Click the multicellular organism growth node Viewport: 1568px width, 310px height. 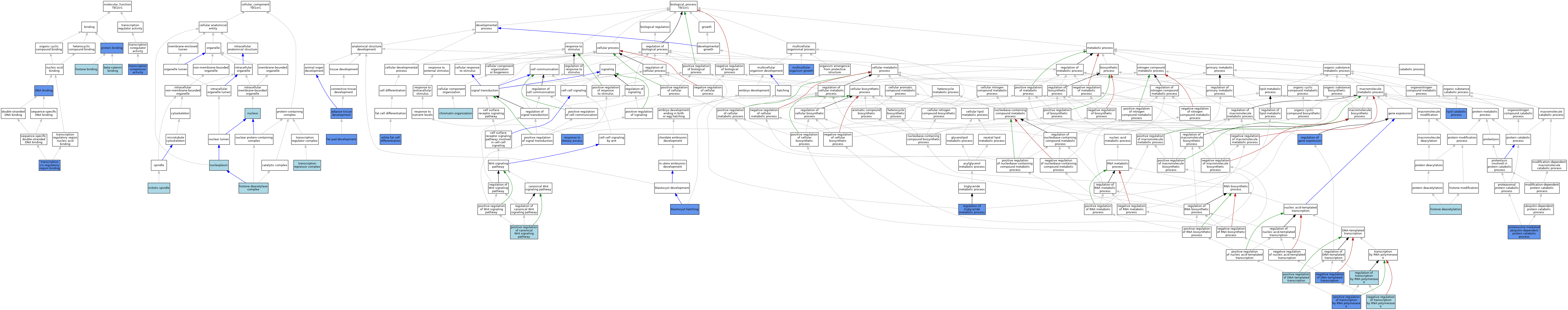pos(801,69)
